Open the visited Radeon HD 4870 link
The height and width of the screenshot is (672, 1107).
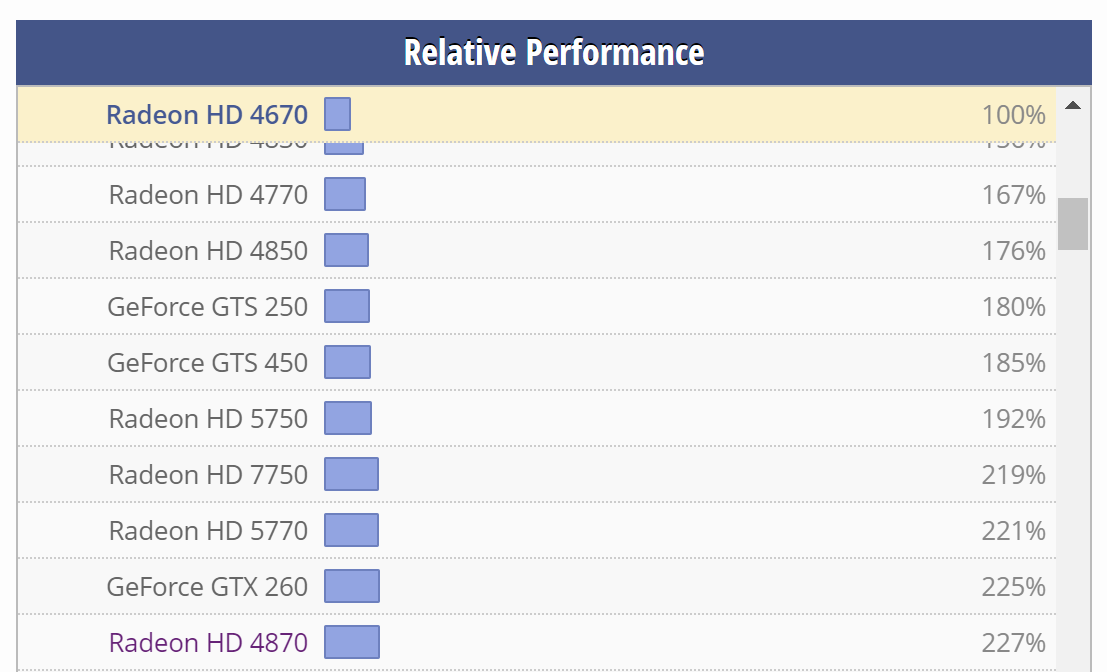click(x=208, y=642)
